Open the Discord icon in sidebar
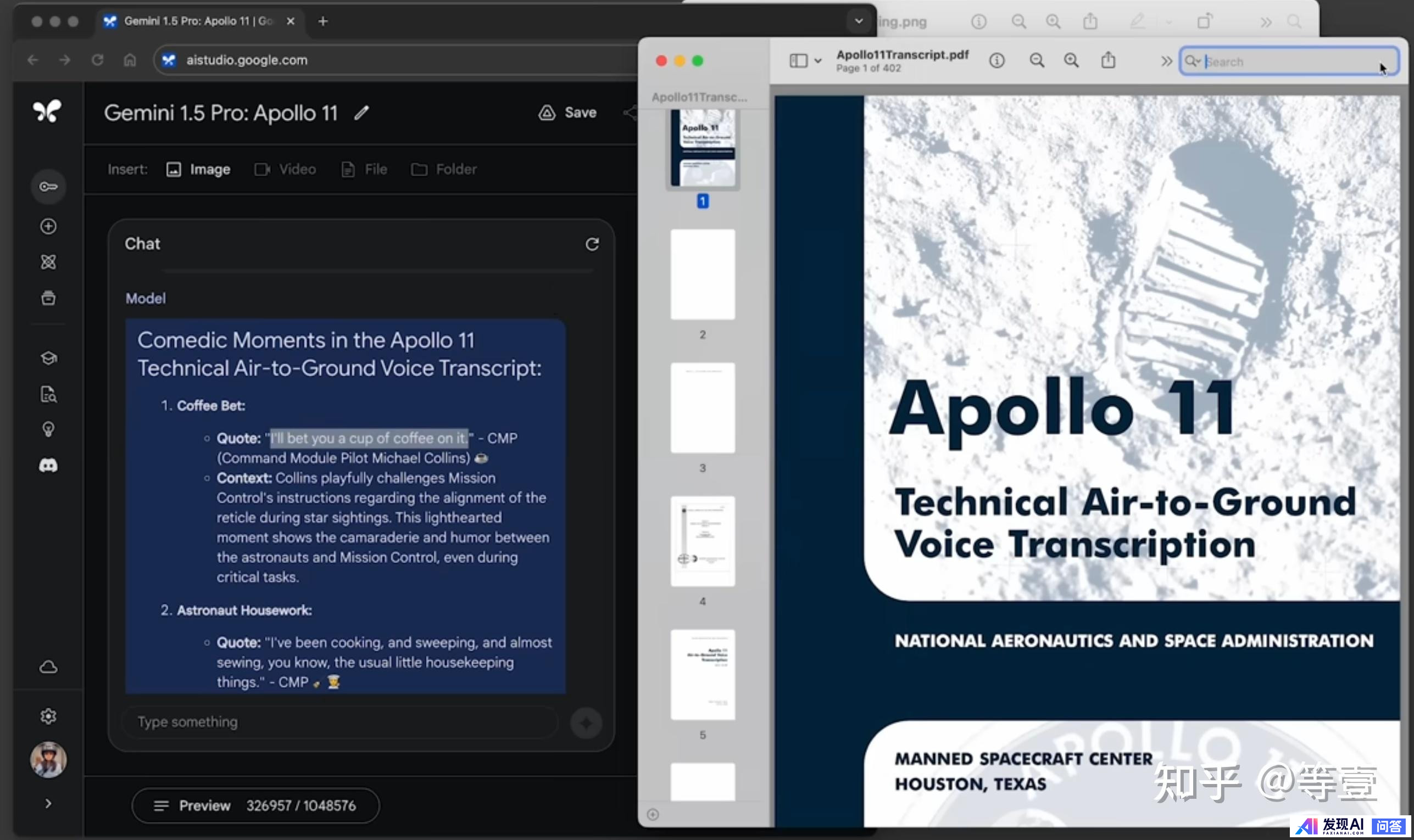This screenshot has height=840, width=1414. click(48, 465)
